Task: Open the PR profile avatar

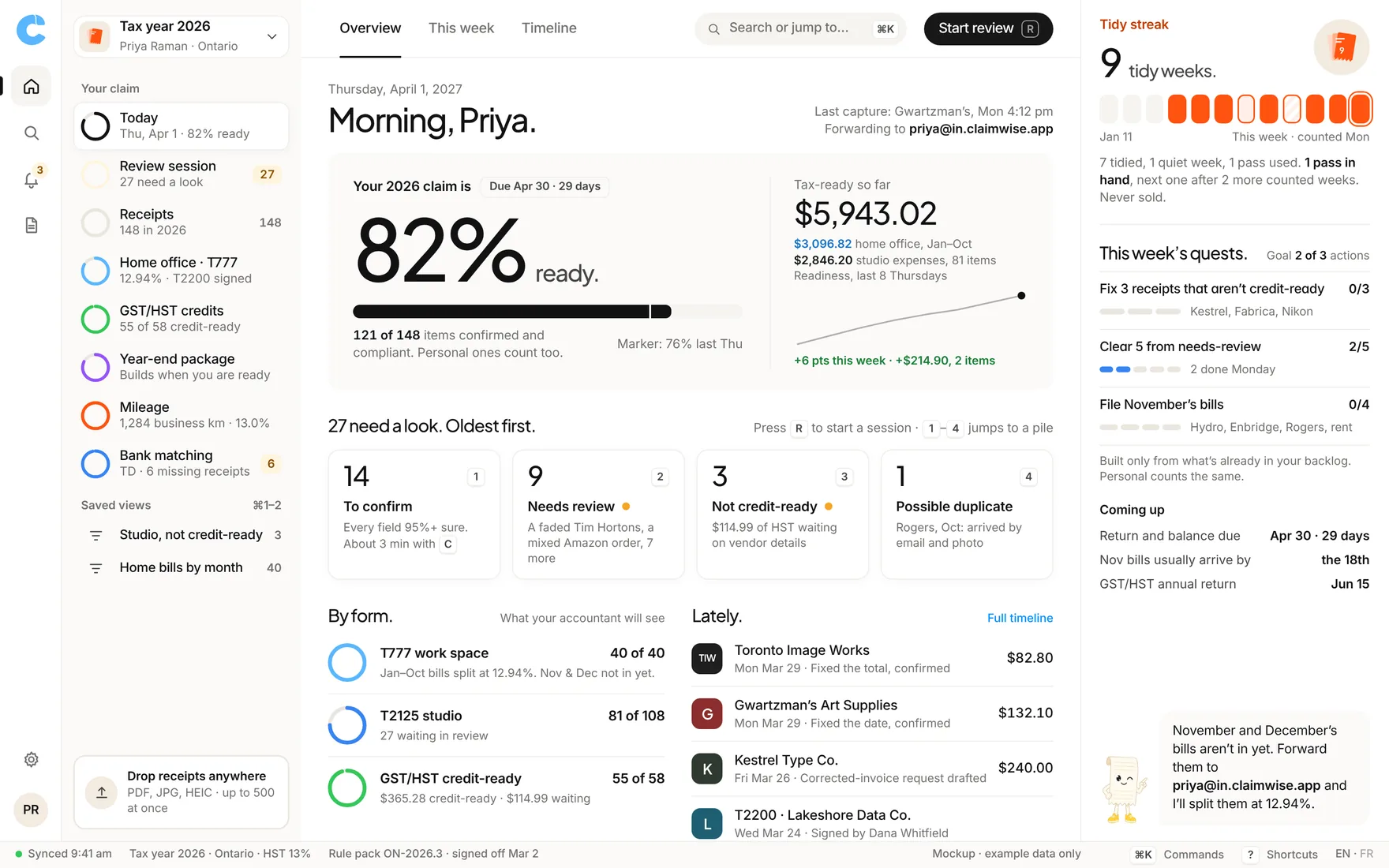Action: point(31,810)
